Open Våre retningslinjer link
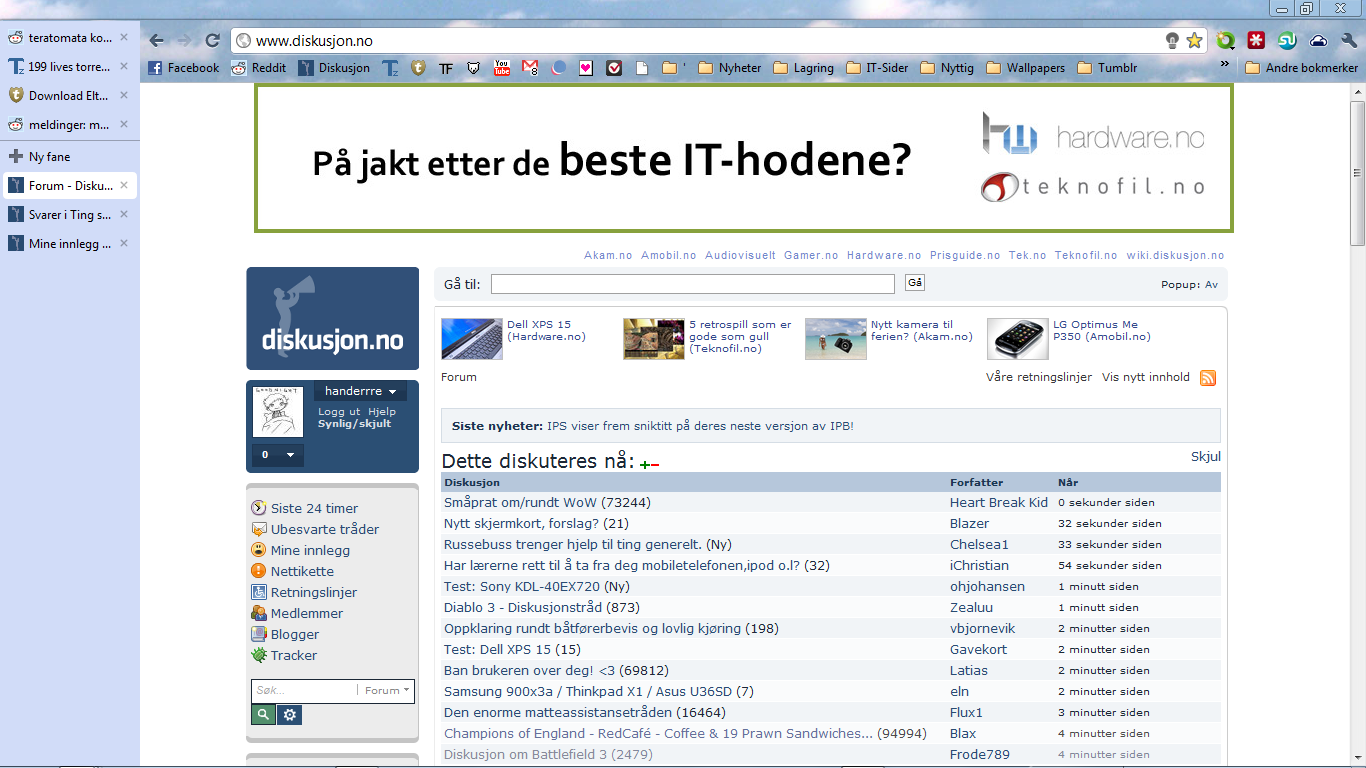Image resolution: width=1366 pixels, height=768 pixels. (x=1038, y=377)
